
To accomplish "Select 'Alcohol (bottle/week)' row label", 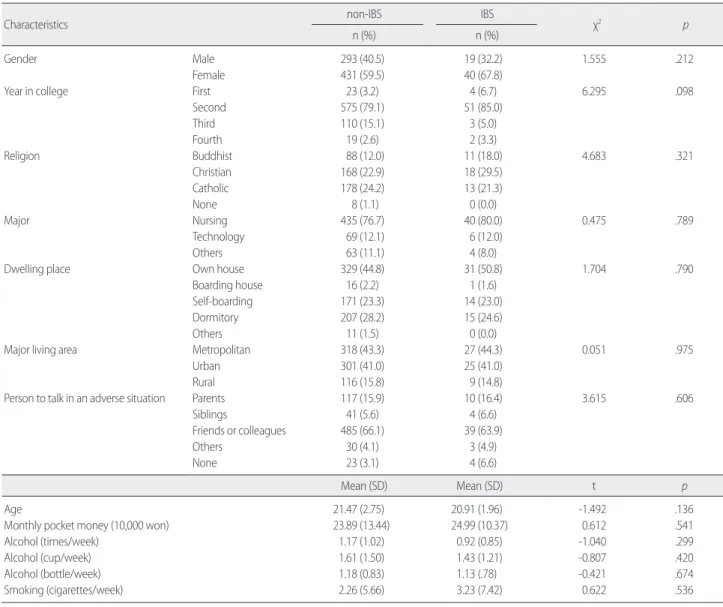I will tap(52, 574).
